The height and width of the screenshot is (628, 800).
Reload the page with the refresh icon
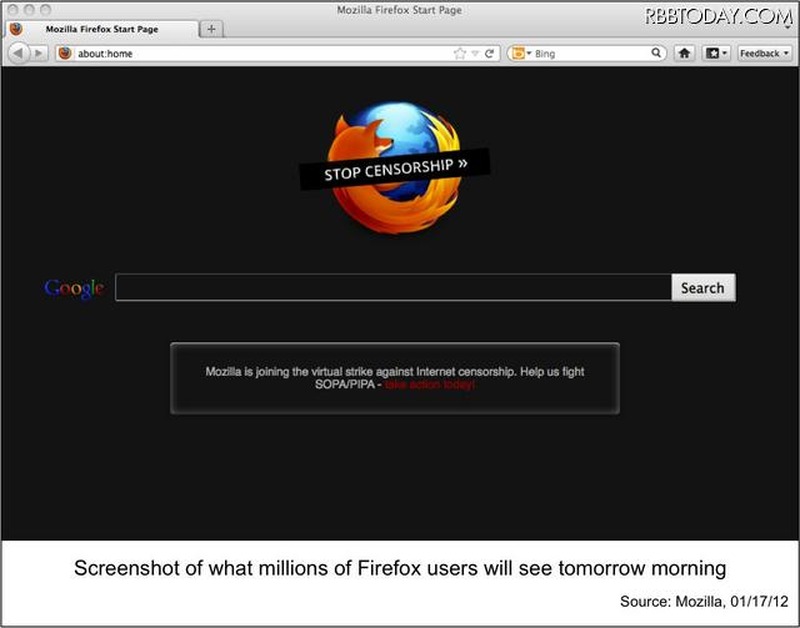490,53
